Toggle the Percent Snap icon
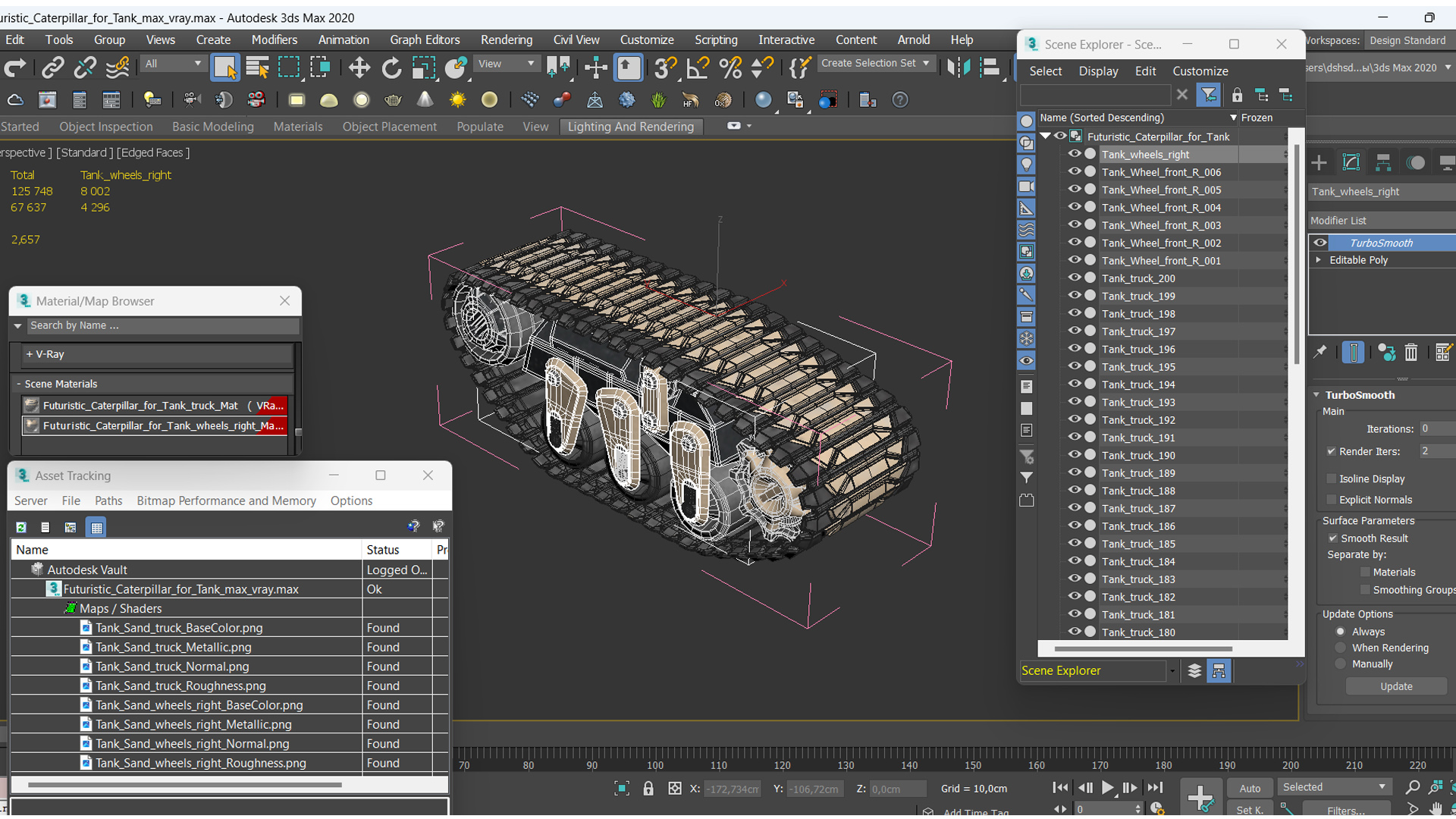 tap(730, 67)
